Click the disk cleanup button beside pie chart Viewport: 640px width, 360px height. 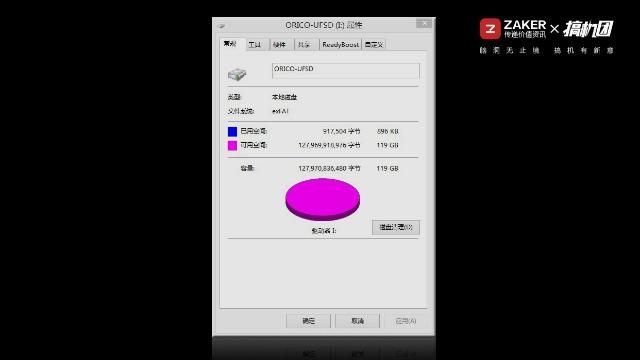[396, 227]
